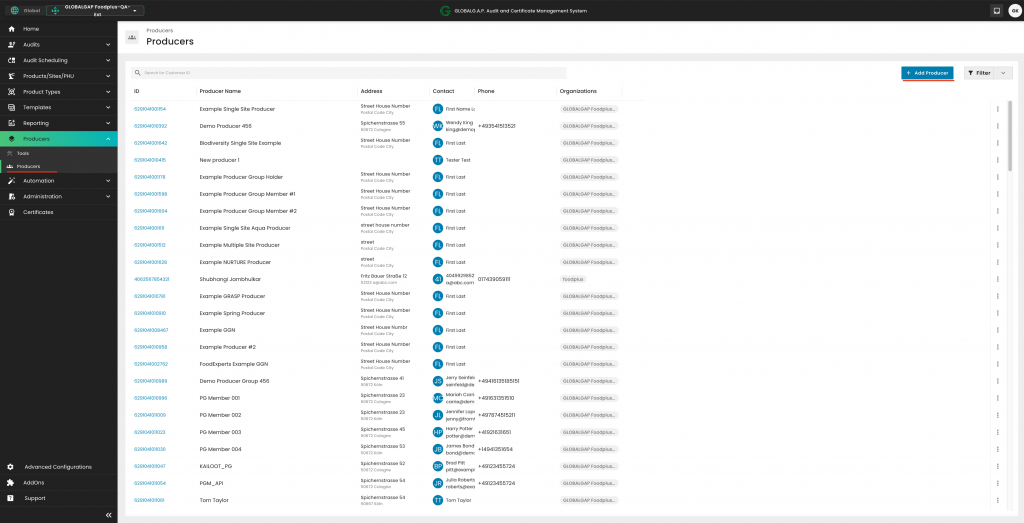Image resolution: width=1024 pixels, height=523 pixels.
Task: Click the Advanced Configurations gear icon
Action: [x=11, y=467]
